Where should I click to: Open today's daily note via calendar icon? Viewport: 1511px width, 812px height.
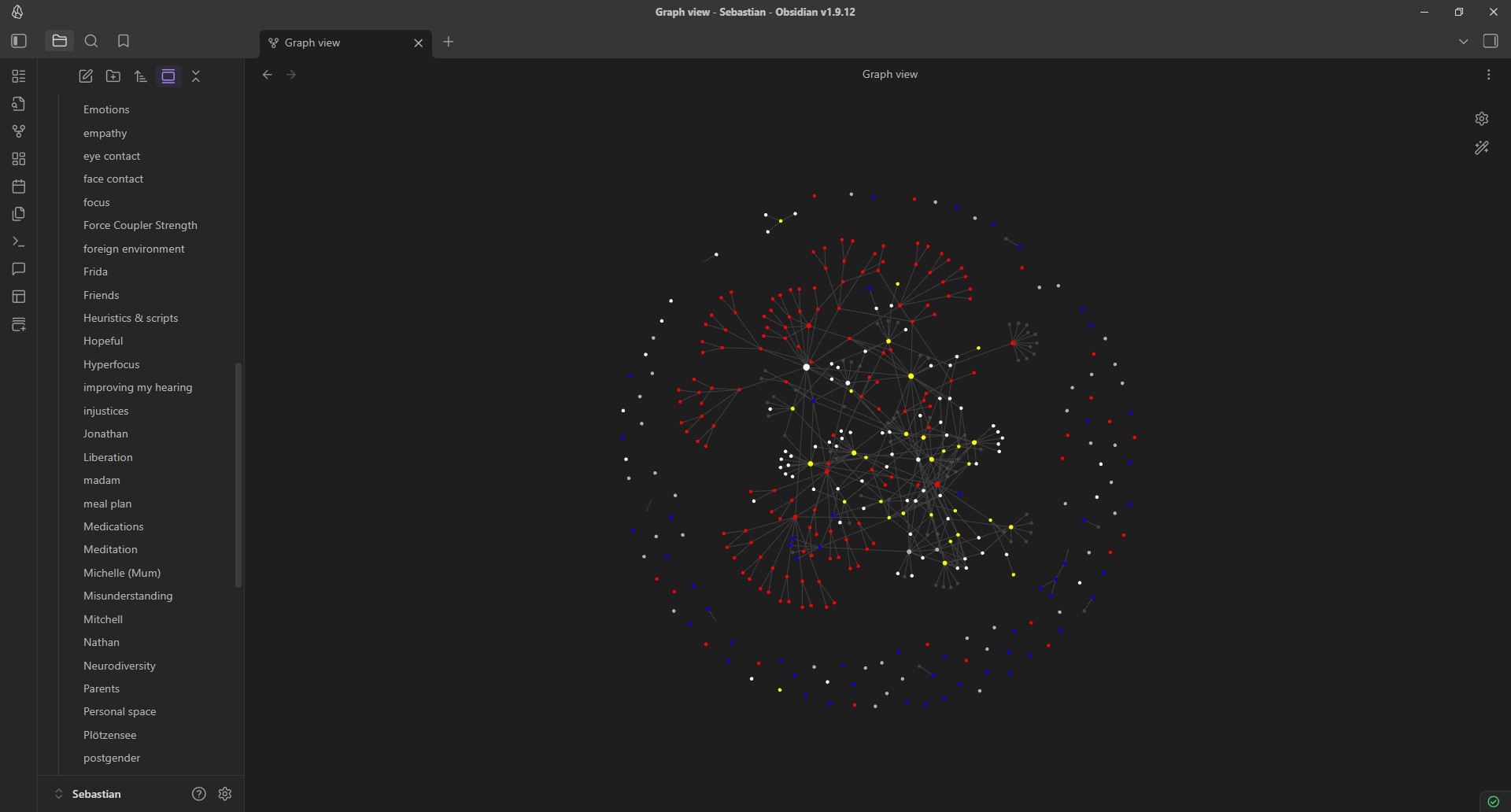(19, 186)
